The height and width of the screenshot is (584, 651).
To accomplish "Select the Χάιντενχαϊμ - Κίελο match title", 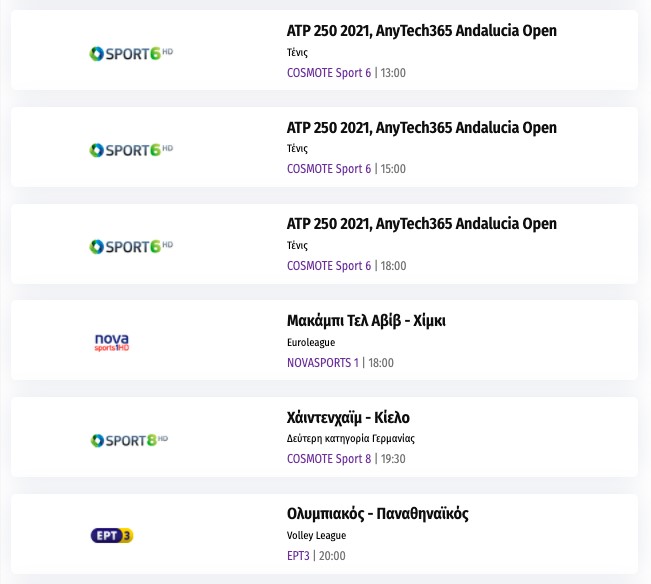I will pos(348,418).
